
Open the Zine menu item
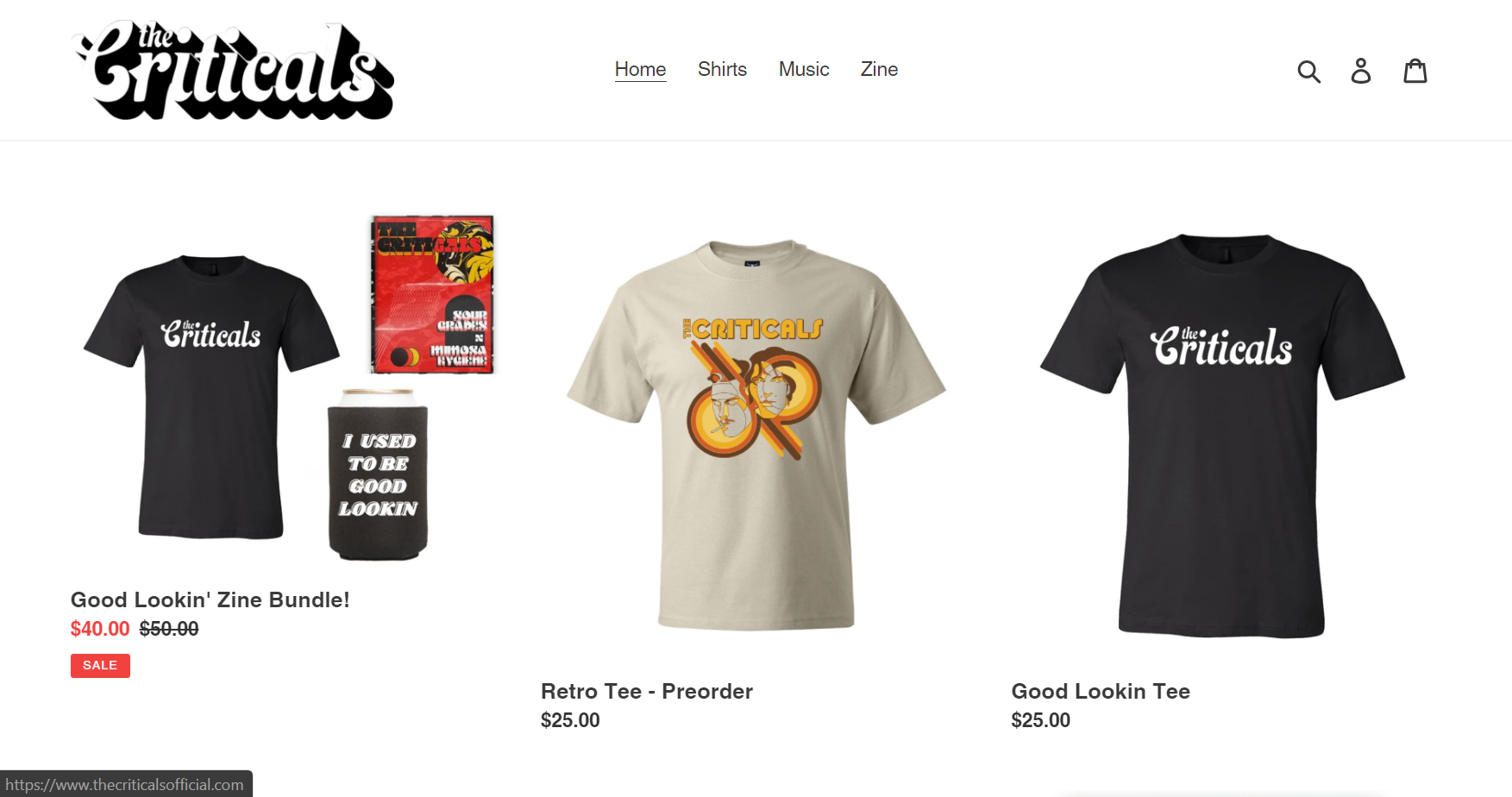tap(879, 69)
